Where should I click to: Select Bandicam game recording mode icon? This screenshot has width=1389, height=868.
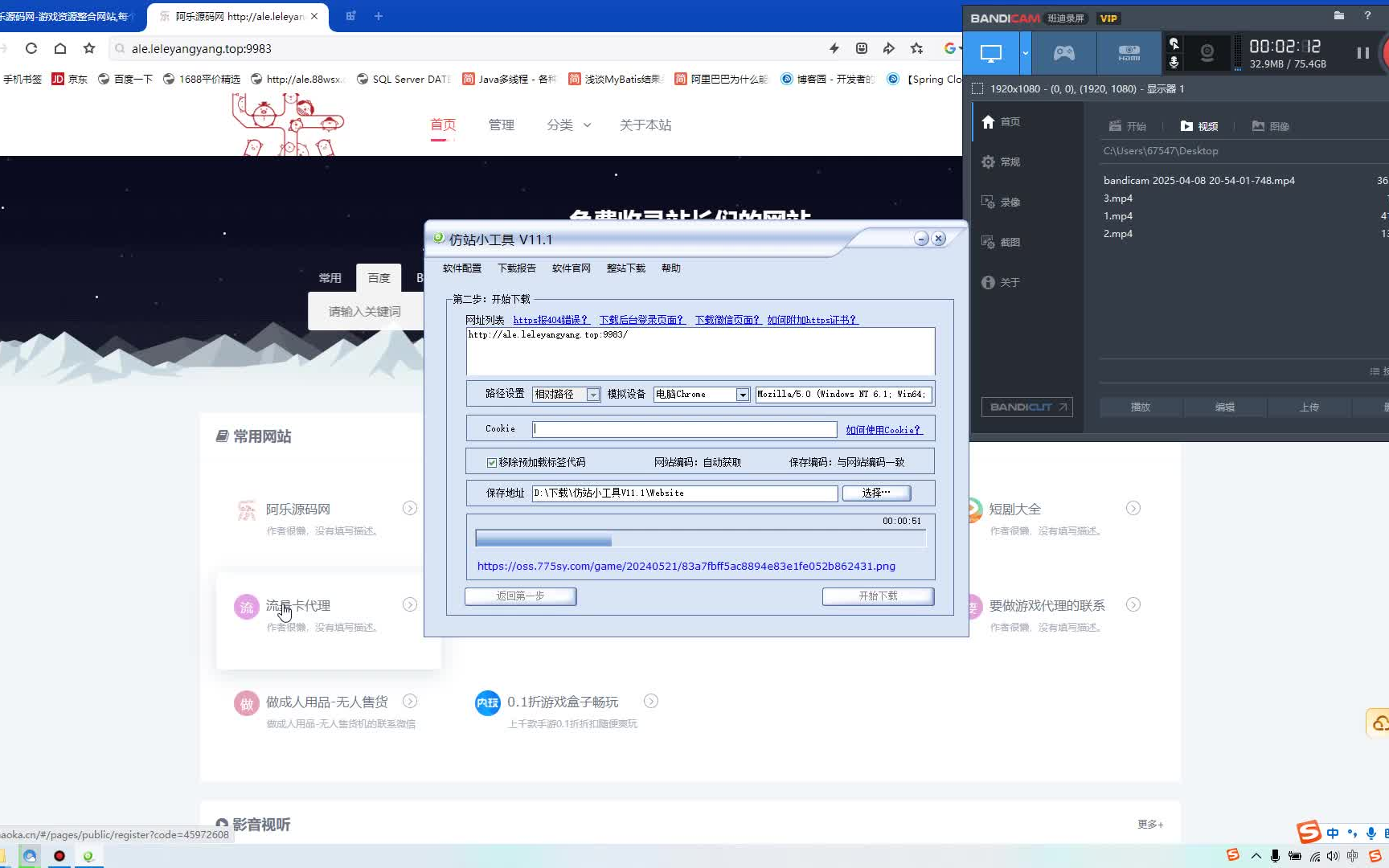pyautogui.click(x=1064, y=54)
